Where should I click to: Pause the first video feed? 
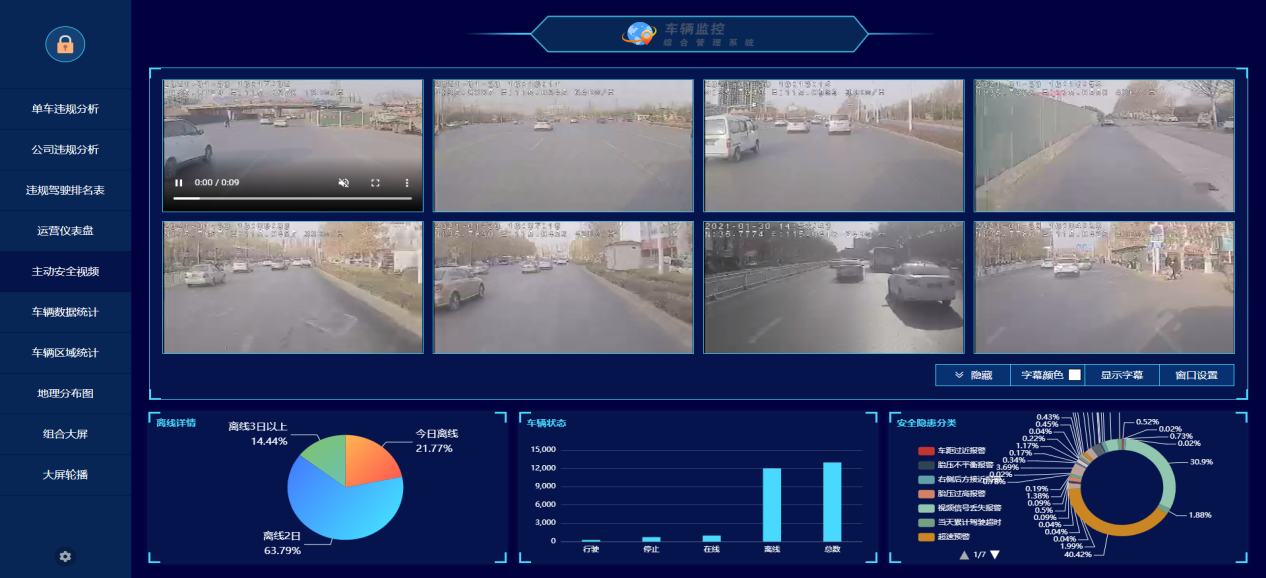click(x=179, y=183)
